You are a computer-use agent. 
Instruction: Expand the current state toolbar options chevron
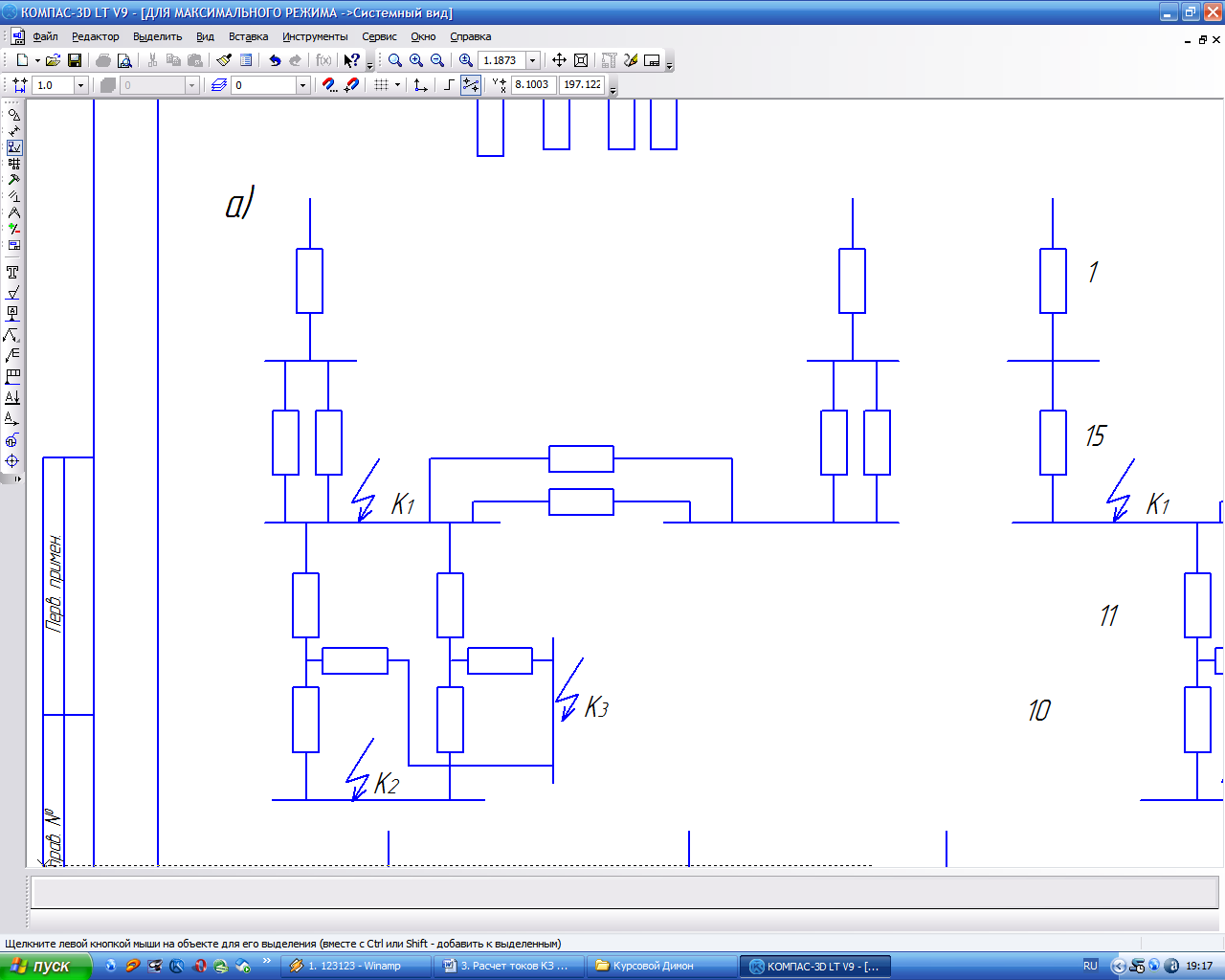click(x=613, y=88)
